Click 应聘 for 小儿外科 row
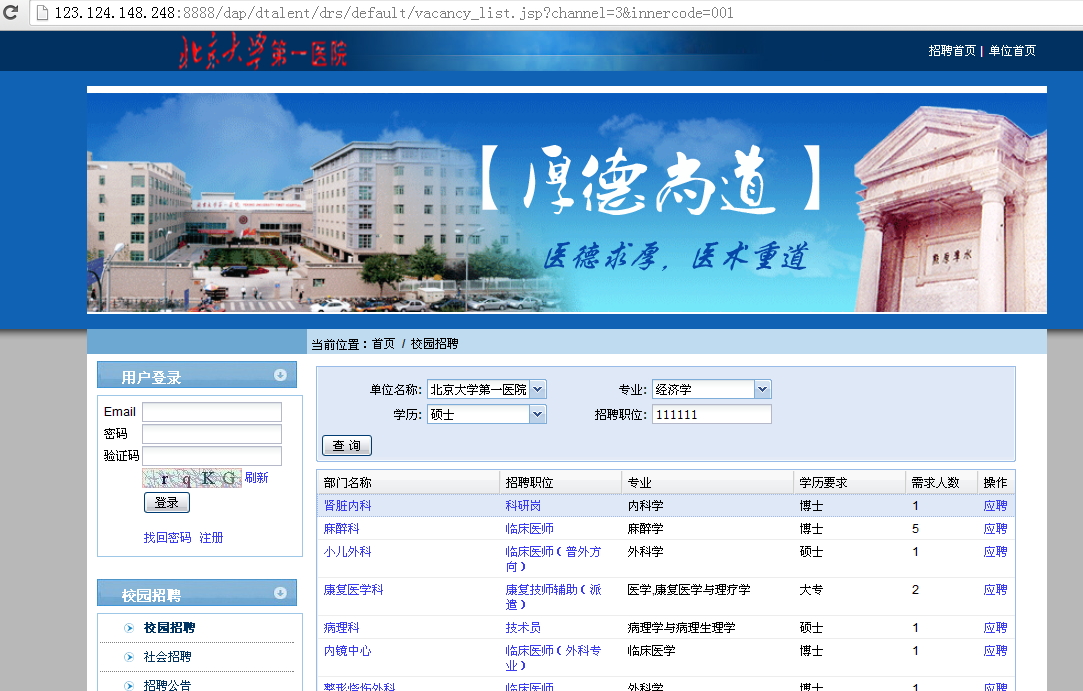This screenshot has height=691, width=1083. point(995,551)
